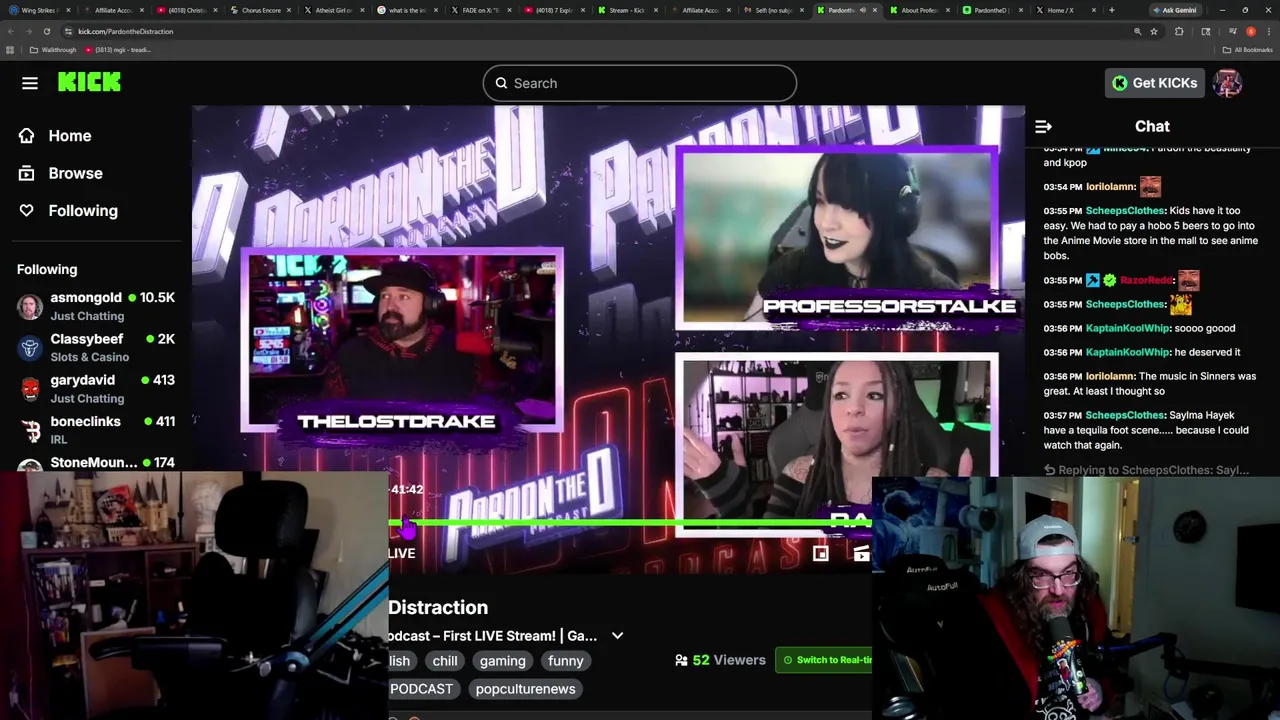This screenshot has height=720, width=1280.
Task: Click asmongold's channel avatar
Action: coord(30,306)
